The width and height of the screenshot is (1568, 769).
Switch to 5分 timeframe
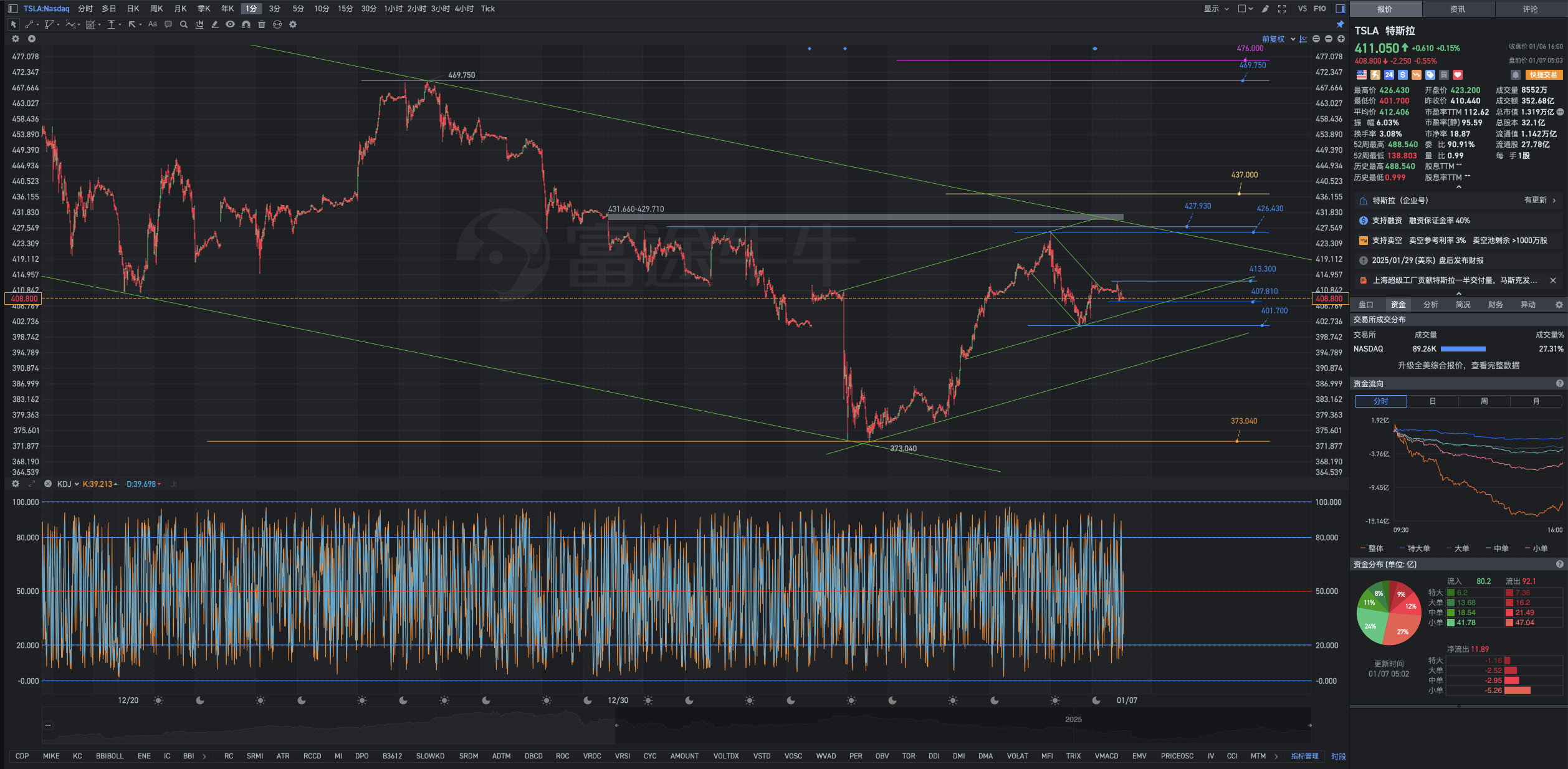click(299, 9)
